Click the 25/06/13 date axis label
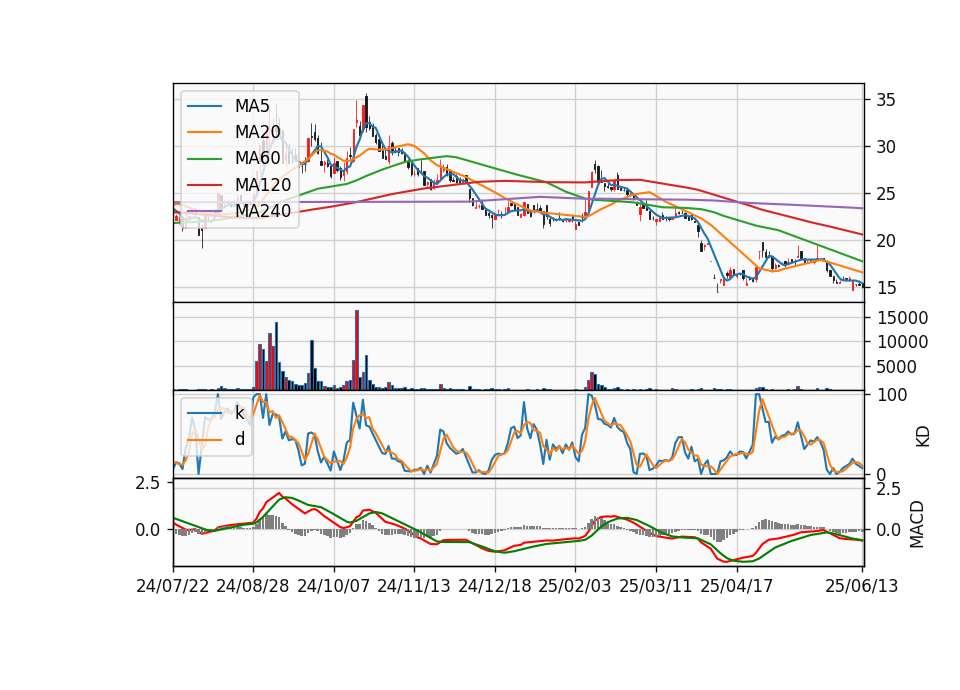The height and width of the screenshot is (690, 960). pos(862,586)
